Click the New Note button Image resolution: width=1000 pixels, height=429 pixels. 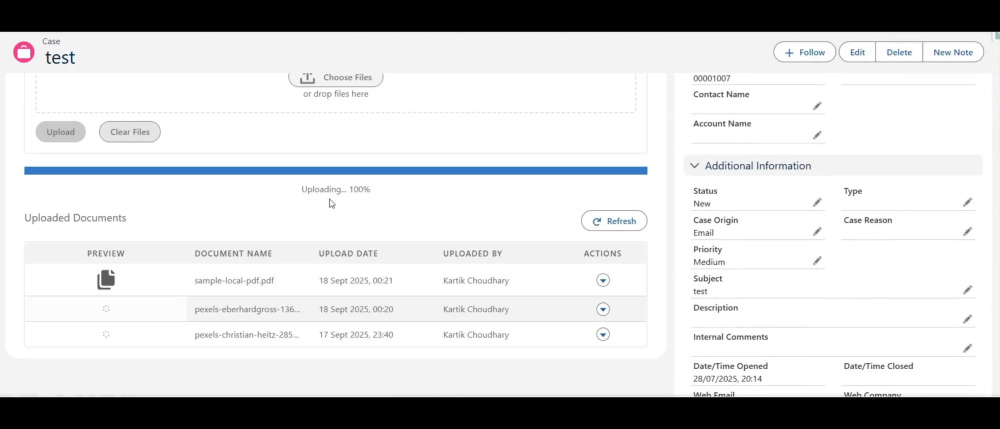[x=953, y=52]
